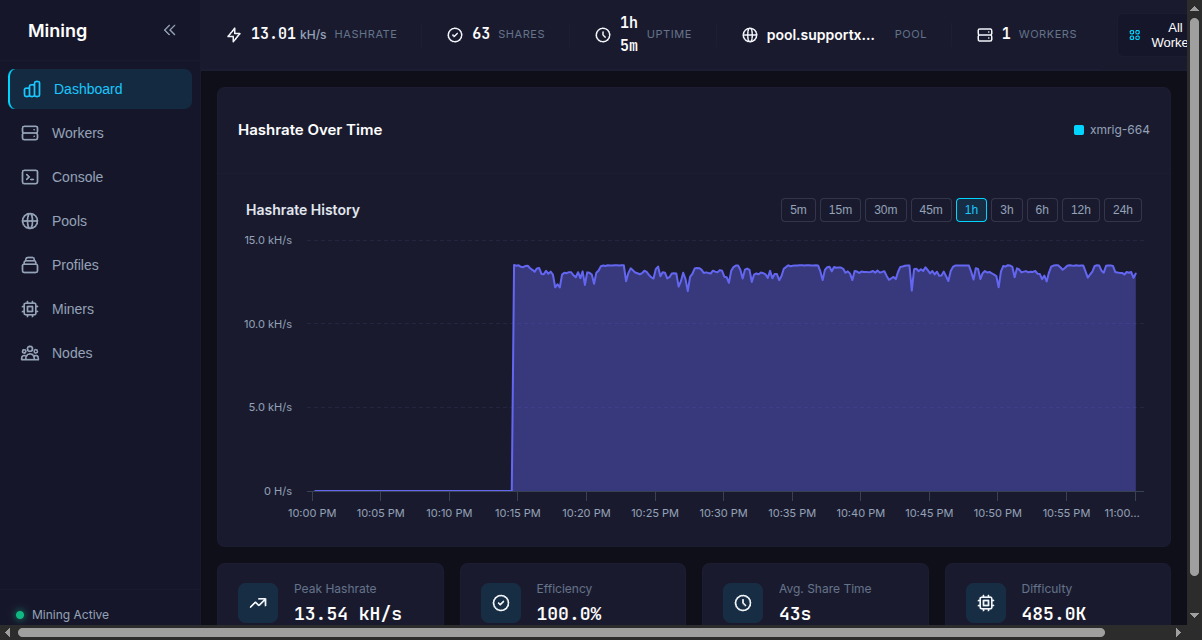Click the Workers server icon in sidebar
Viewport: 1202px width, 640px height.
click(30, 133)
